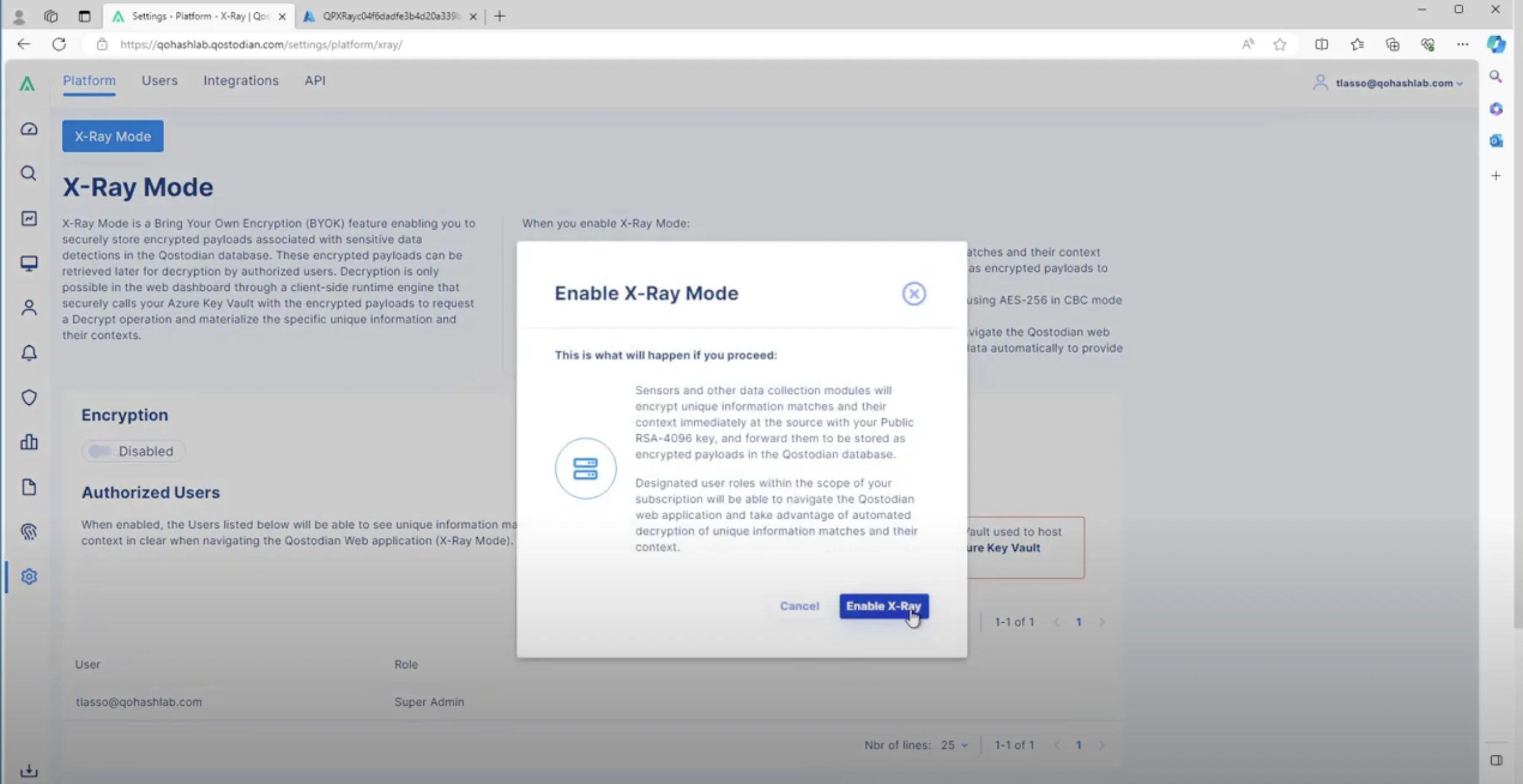Expand the tlasso@qohashlab.com account dropdown

click(1388, 83)
